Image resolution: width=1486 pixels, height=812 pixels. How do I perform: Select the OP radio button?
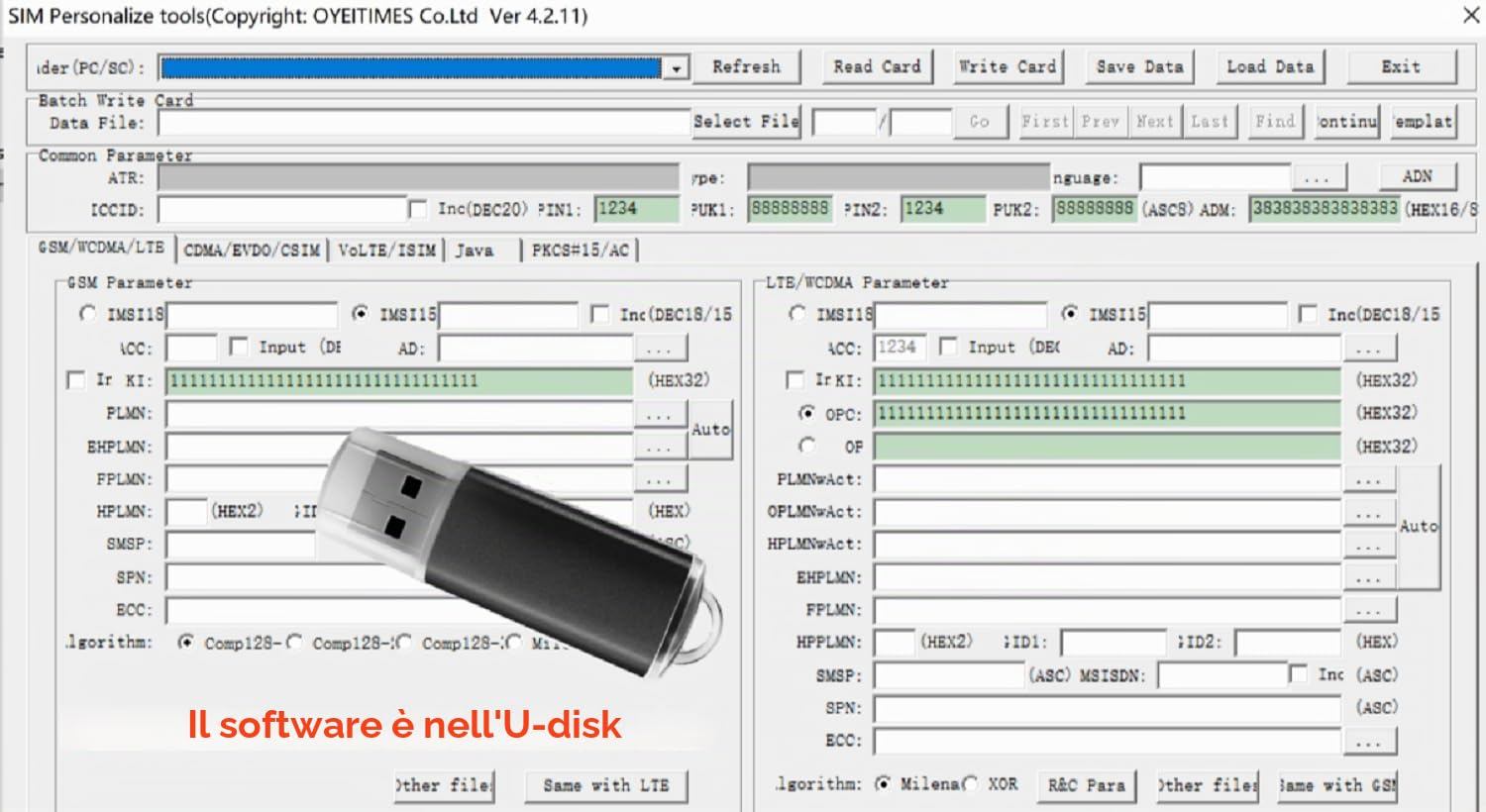pos(806,446)
